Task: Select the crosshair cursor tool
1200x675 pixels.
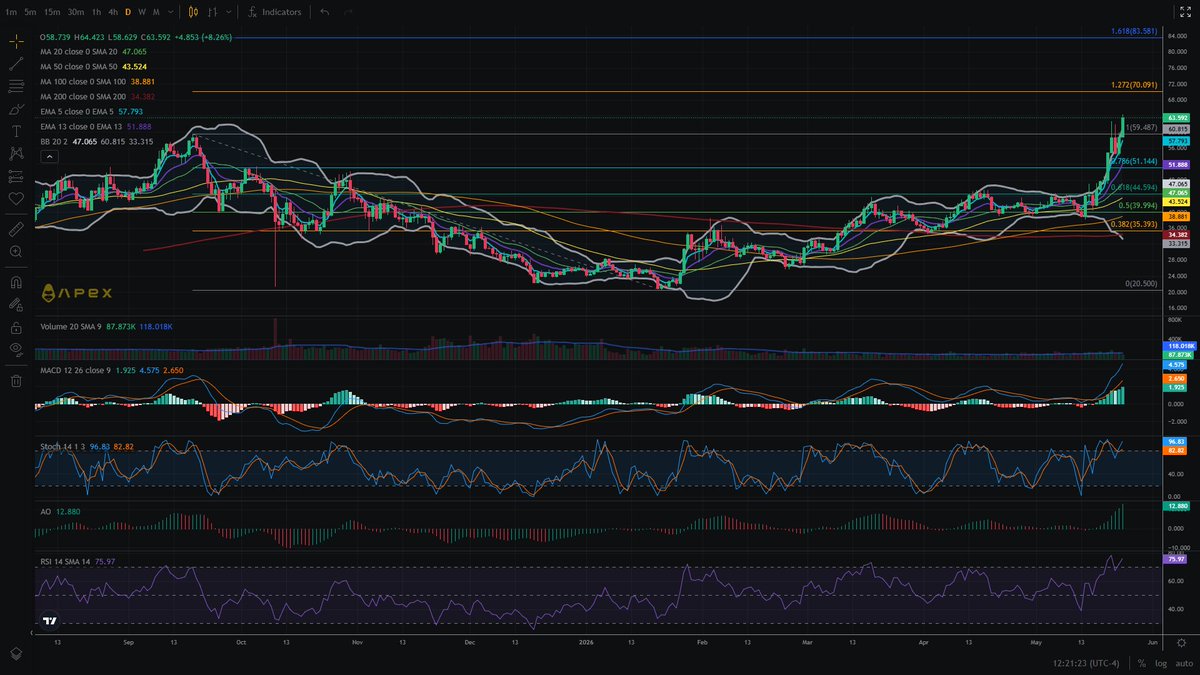Action: point(15,40)
